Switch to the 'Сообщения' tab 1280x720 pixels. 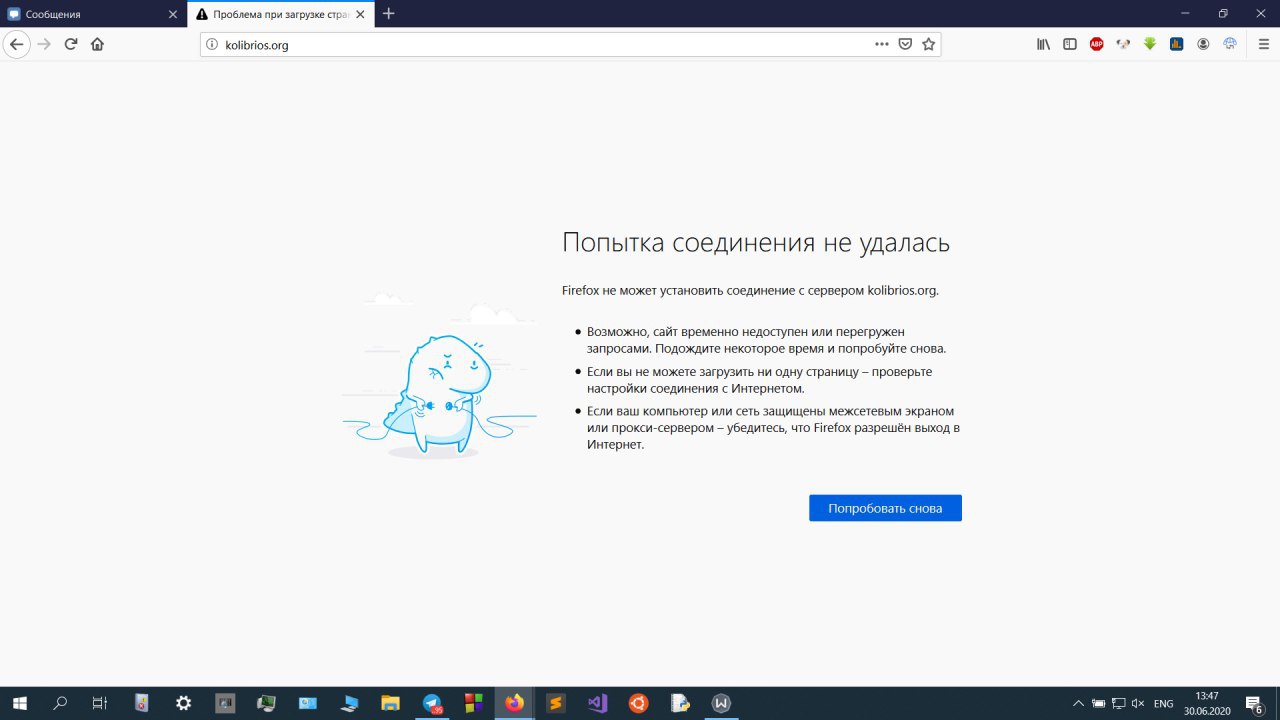coord(93,15)
